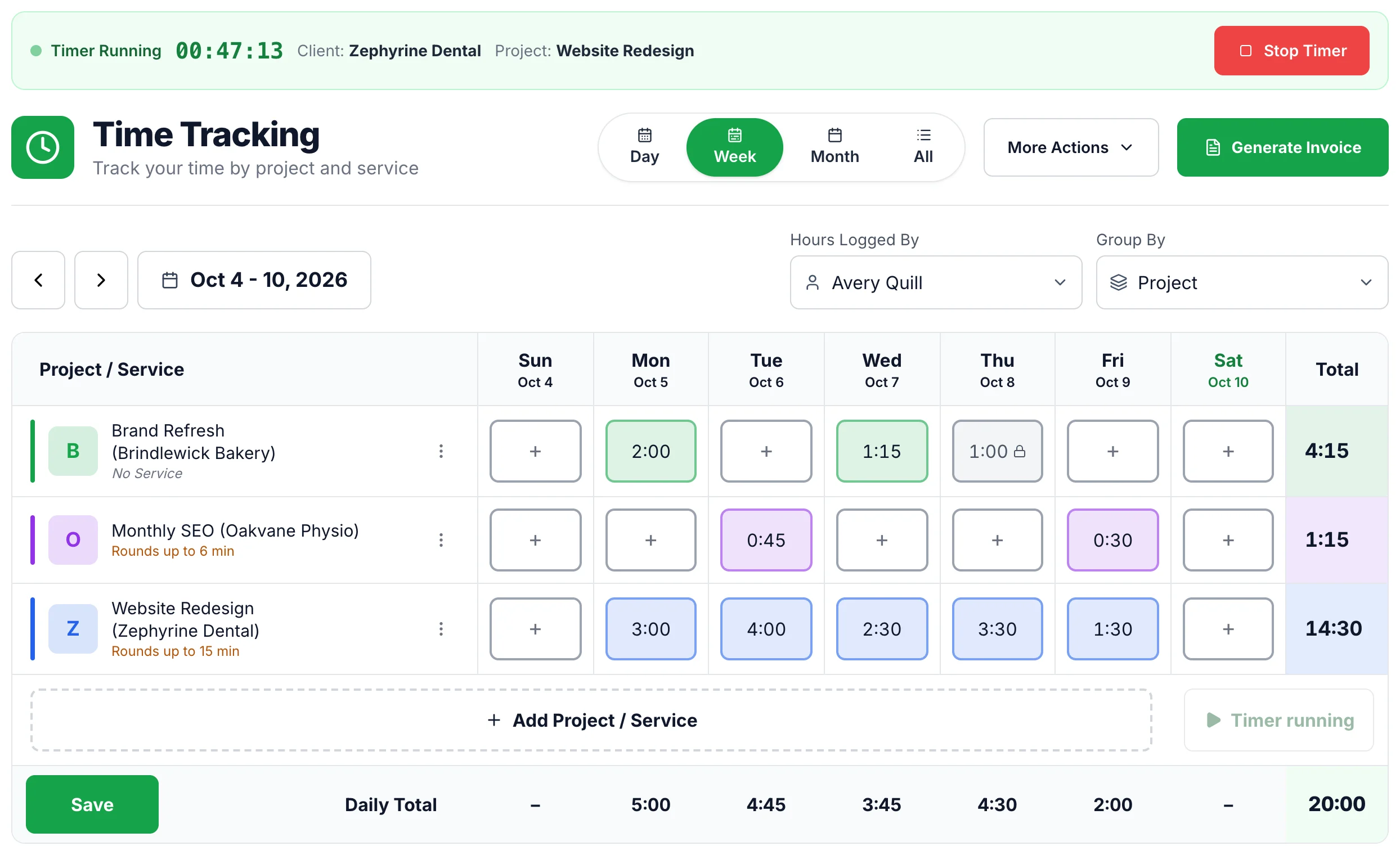Click the Z avatar badge for Website Redesign
Screen dimensions: 1400x855
point(73,629)
